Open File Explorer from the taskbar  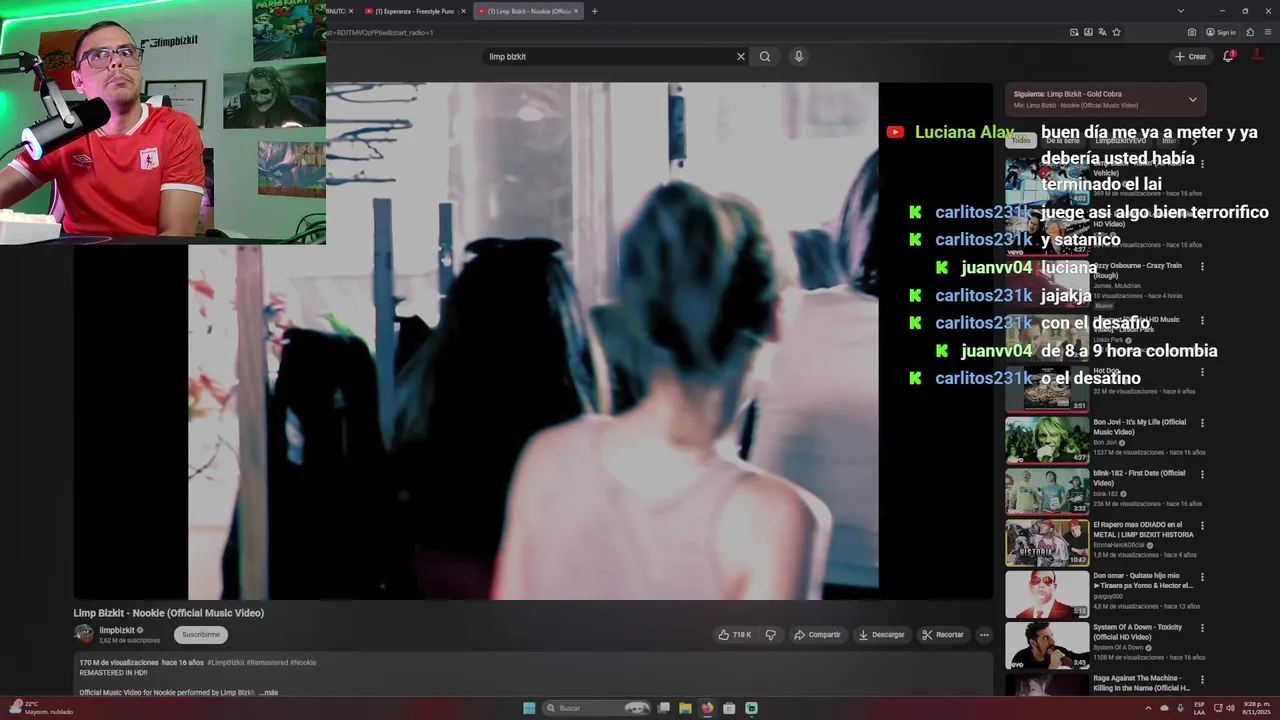[685, 708]
